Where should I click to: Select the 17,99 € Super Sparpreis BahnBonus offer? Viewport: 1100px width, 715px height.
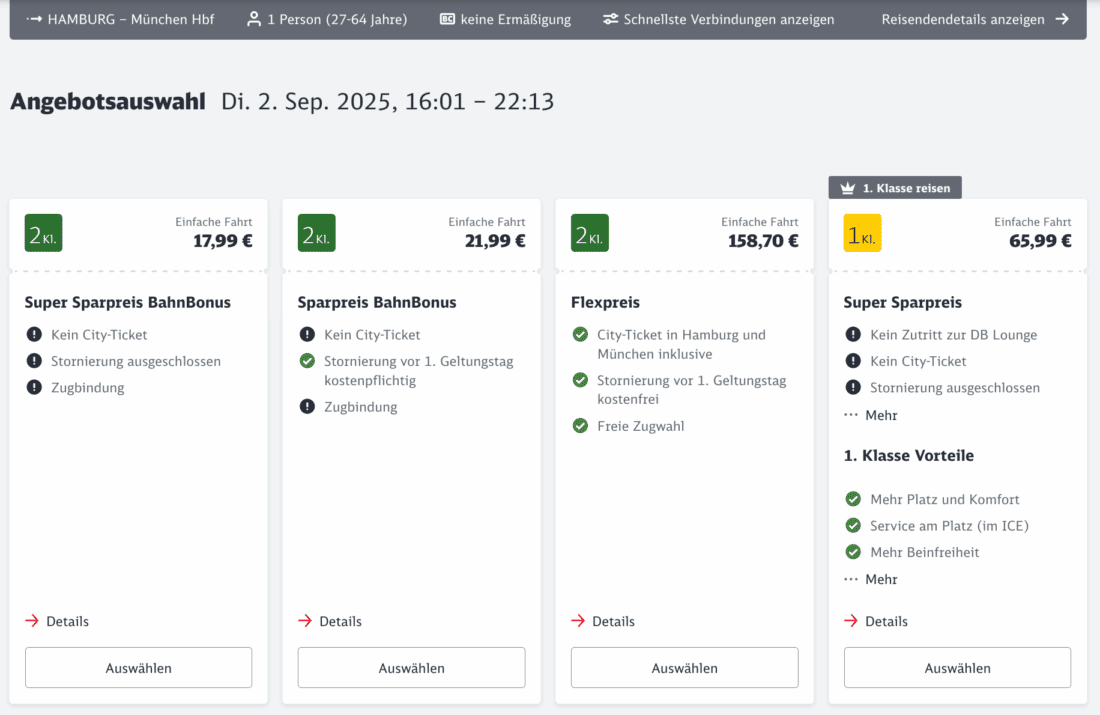pos(138,668)
